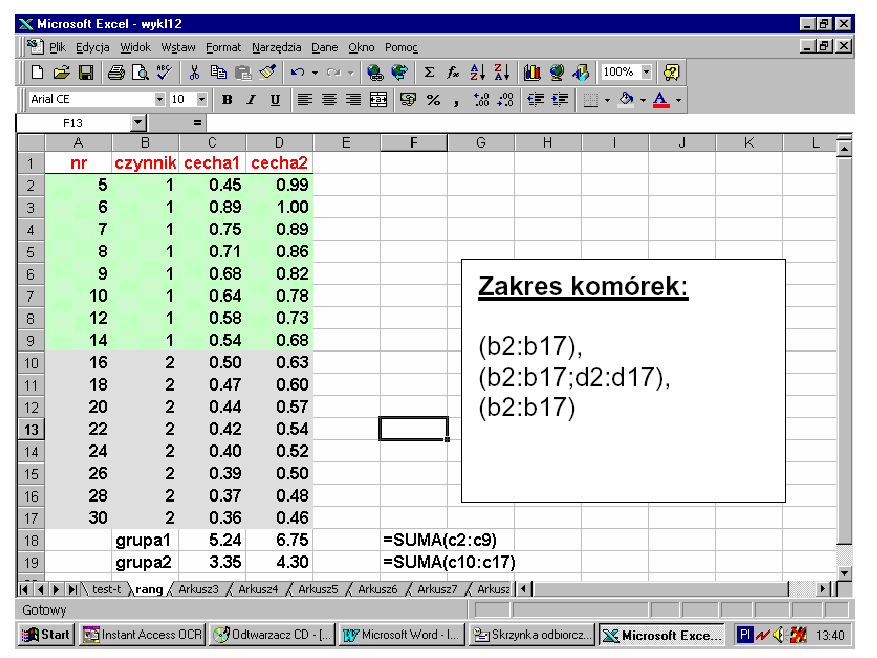Viewport: 877px width, 658px height.
Task: Switch to the Arkusz3 sheet tab
Action: [199, 589]
